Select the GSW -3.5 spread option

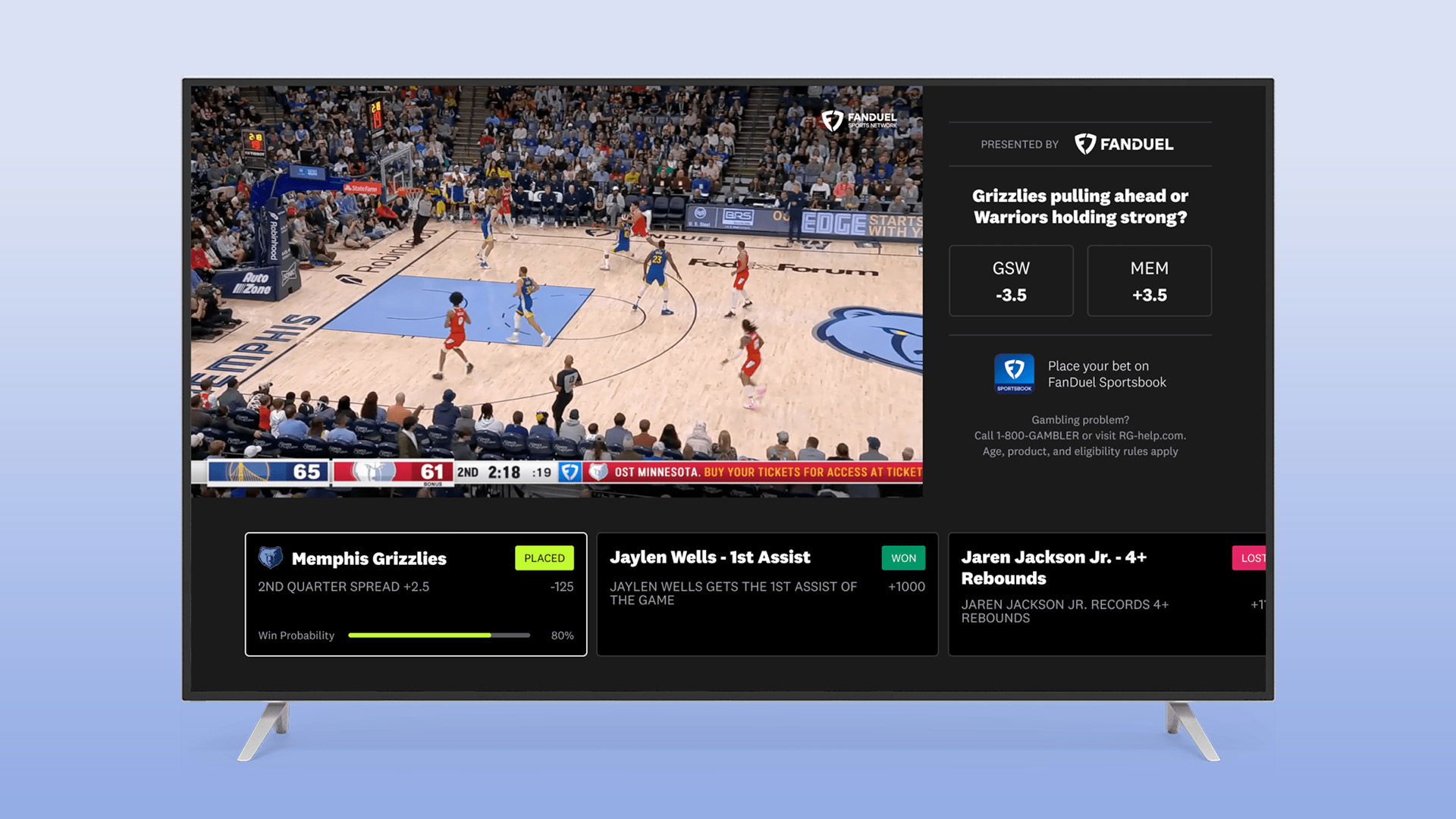coord(1011,281)
